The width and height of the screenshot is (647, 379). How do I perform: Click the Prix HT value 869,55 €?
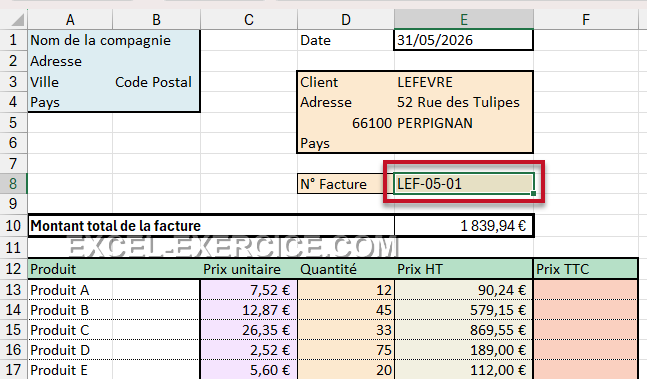[x=464, y=330]
